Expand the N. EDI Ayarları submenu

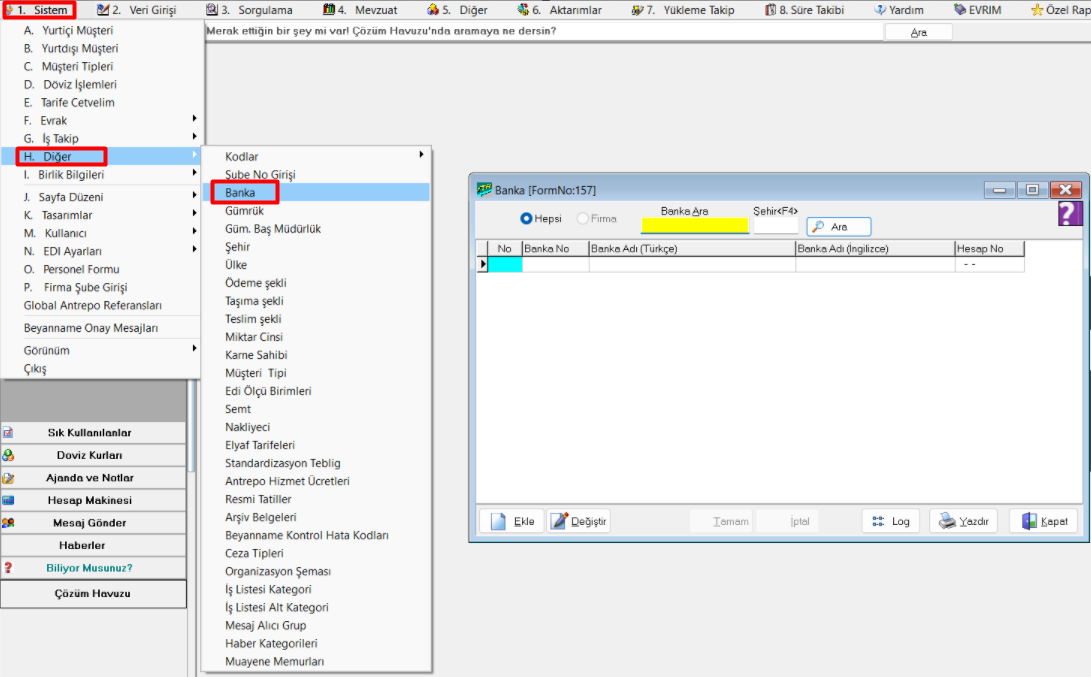tap(194, 249)
